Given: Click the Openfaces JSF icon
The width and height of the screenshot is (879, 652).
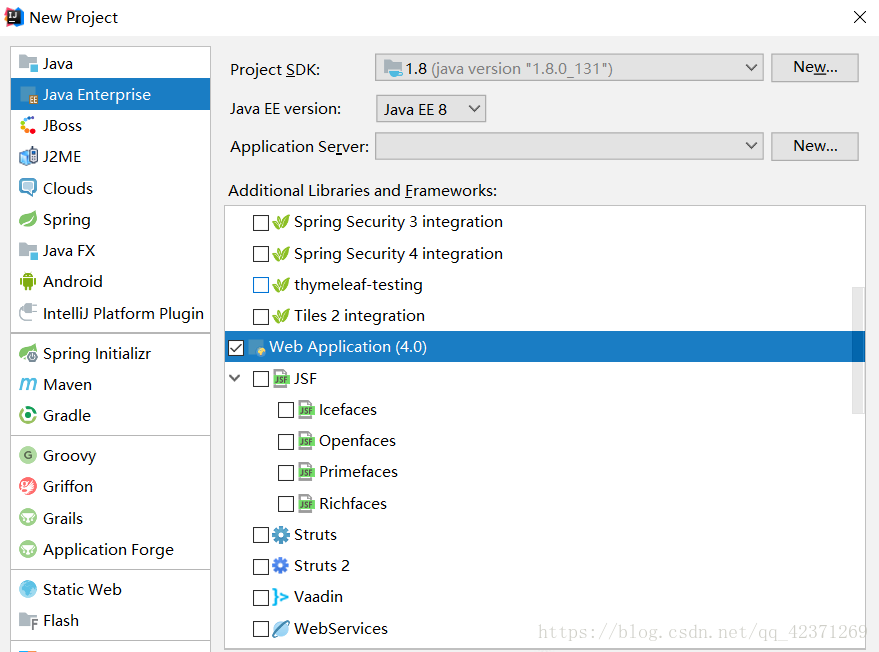Looking at the screenshot, I should coord(306,441).
